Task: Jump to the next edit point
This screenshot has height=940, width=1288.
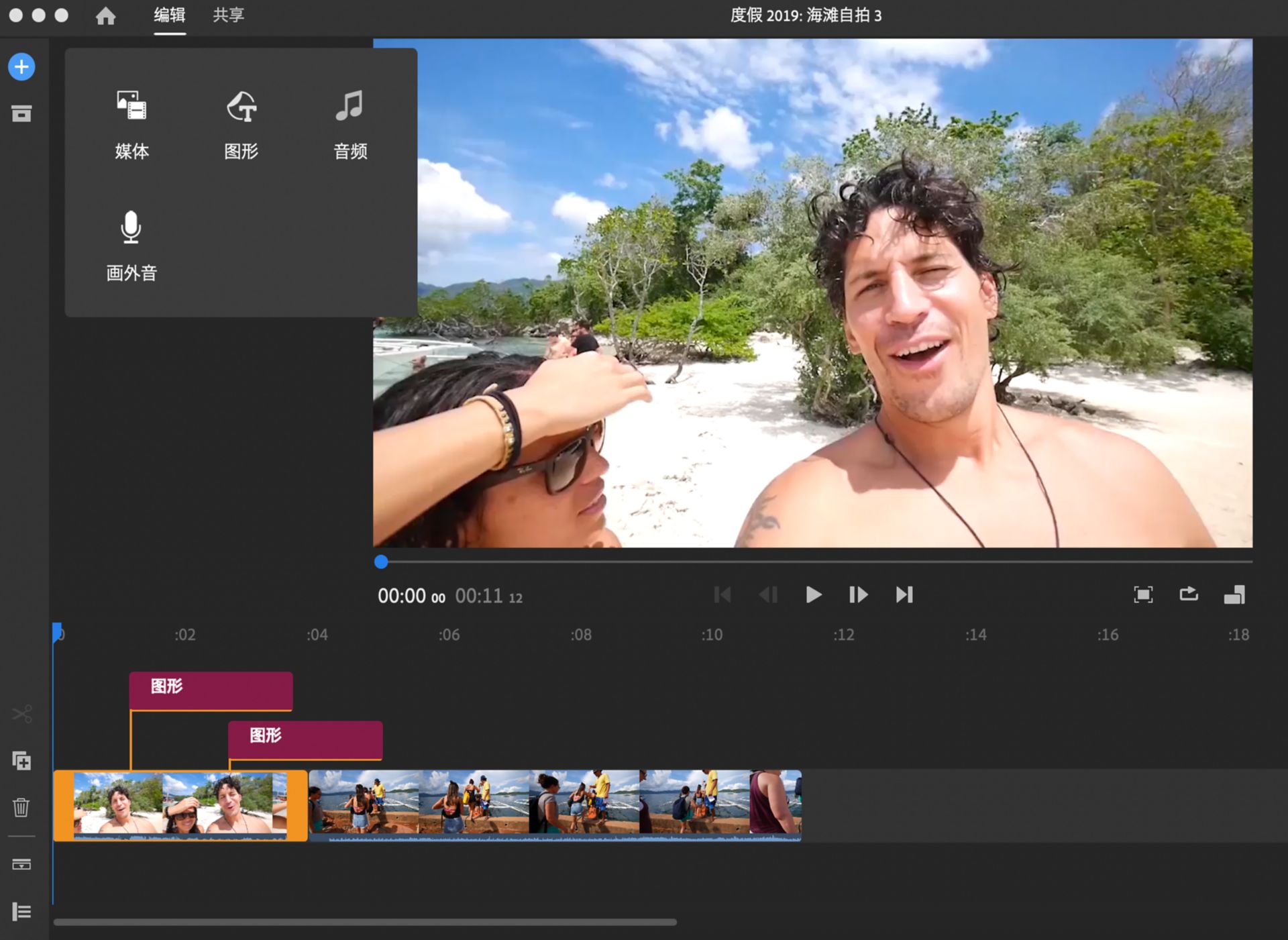Action: (x=904, y=594)
